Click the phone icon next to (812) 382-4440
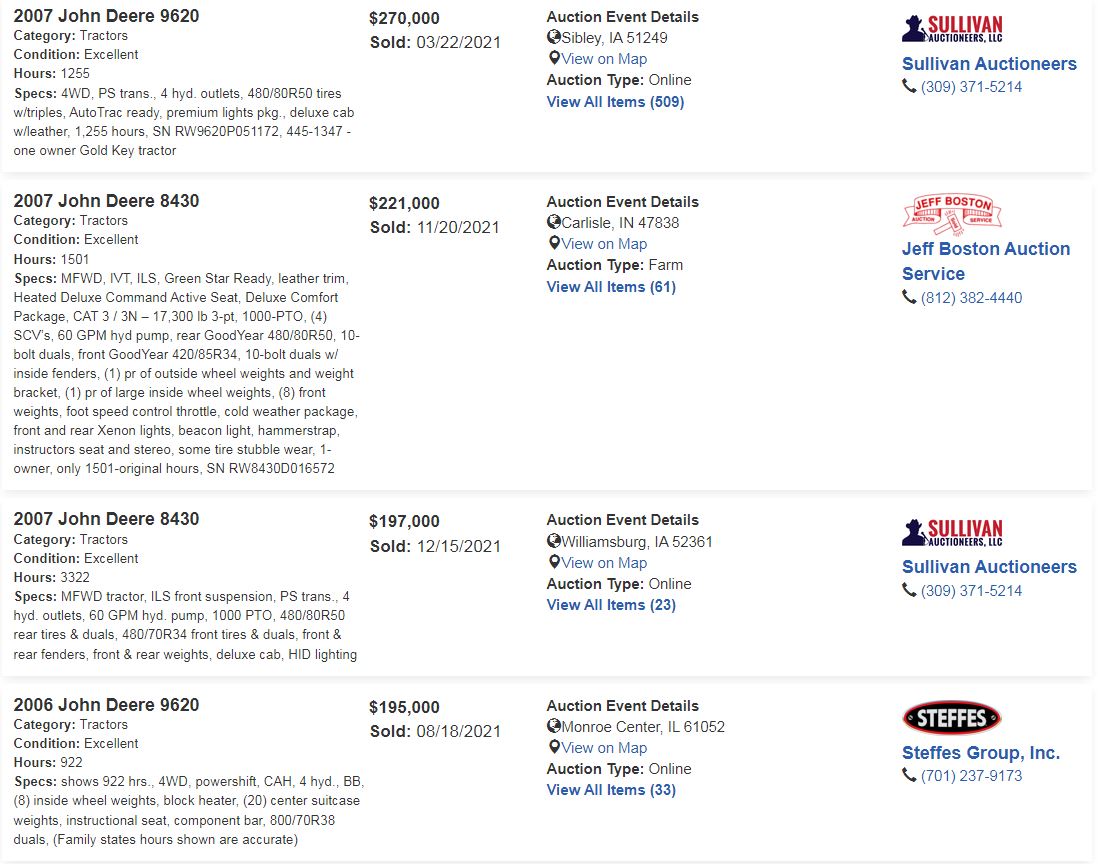Image resolution: width=1098 pixels, height=864 pixels. [909, 298]
